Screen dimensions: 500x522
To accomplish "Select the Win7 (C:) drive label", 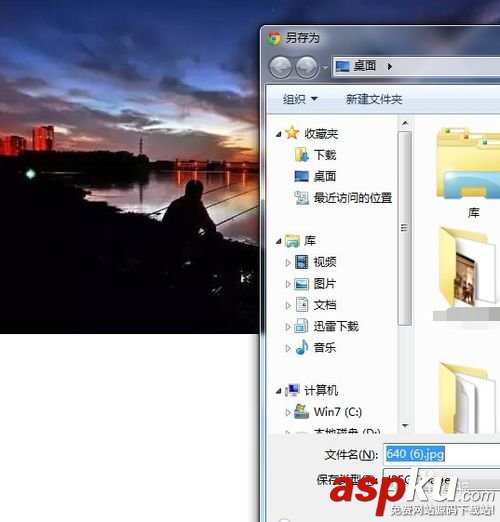I will coord(338,412).
